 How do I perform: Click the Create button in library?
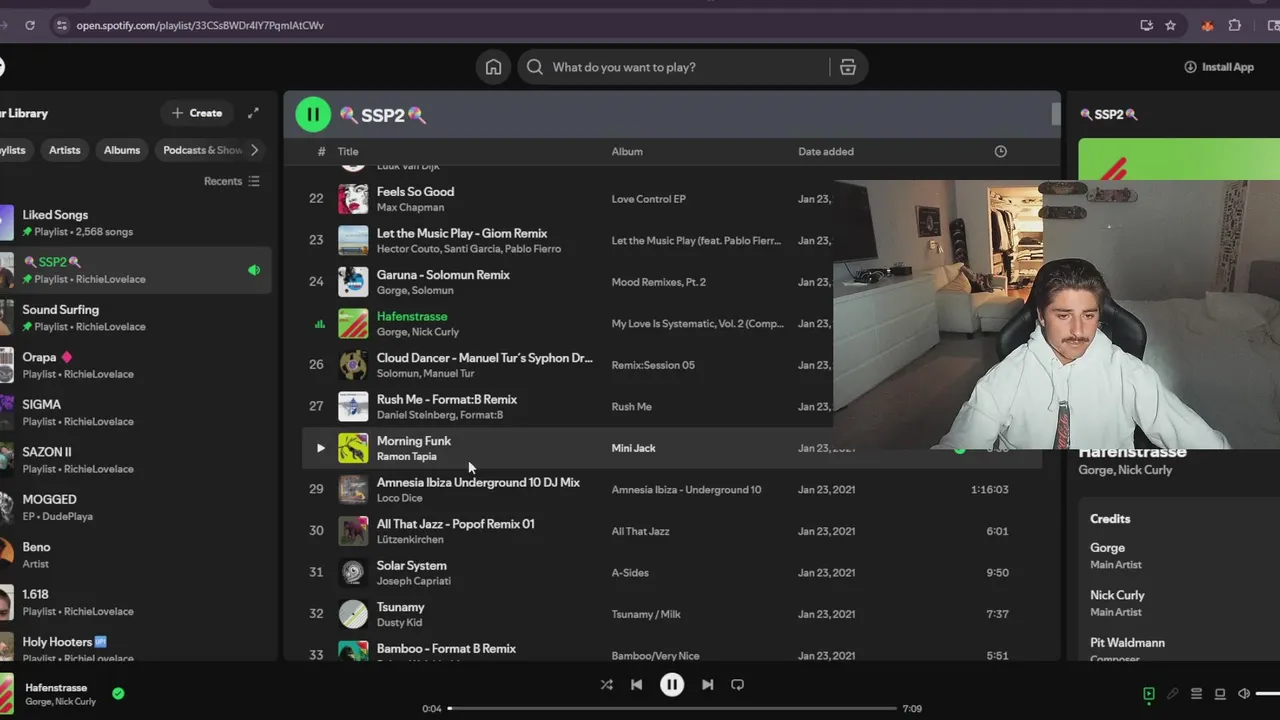[x=197, y=113]
